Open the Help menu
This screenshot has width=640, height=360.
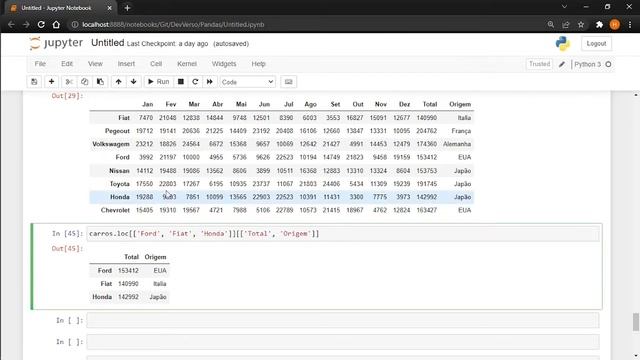258,64
